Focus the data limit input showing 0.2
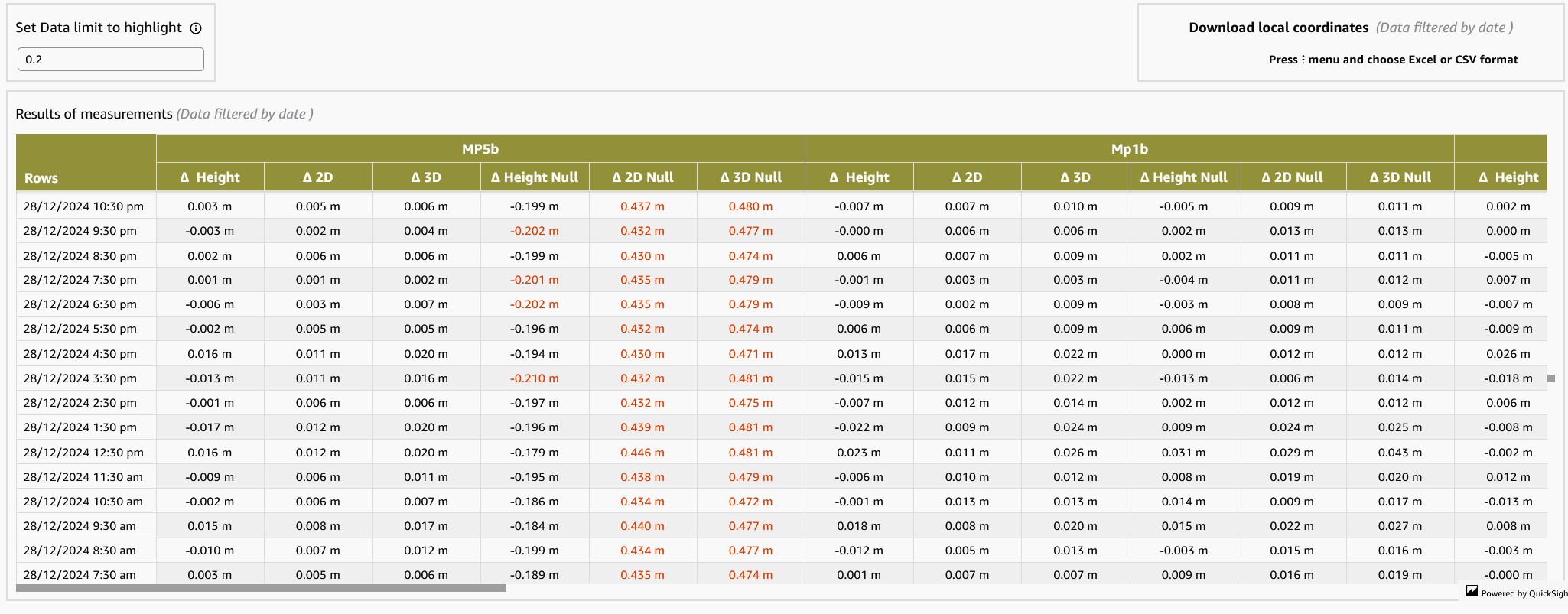This screenshot has width=1568, height=614. tap(111, 60)
